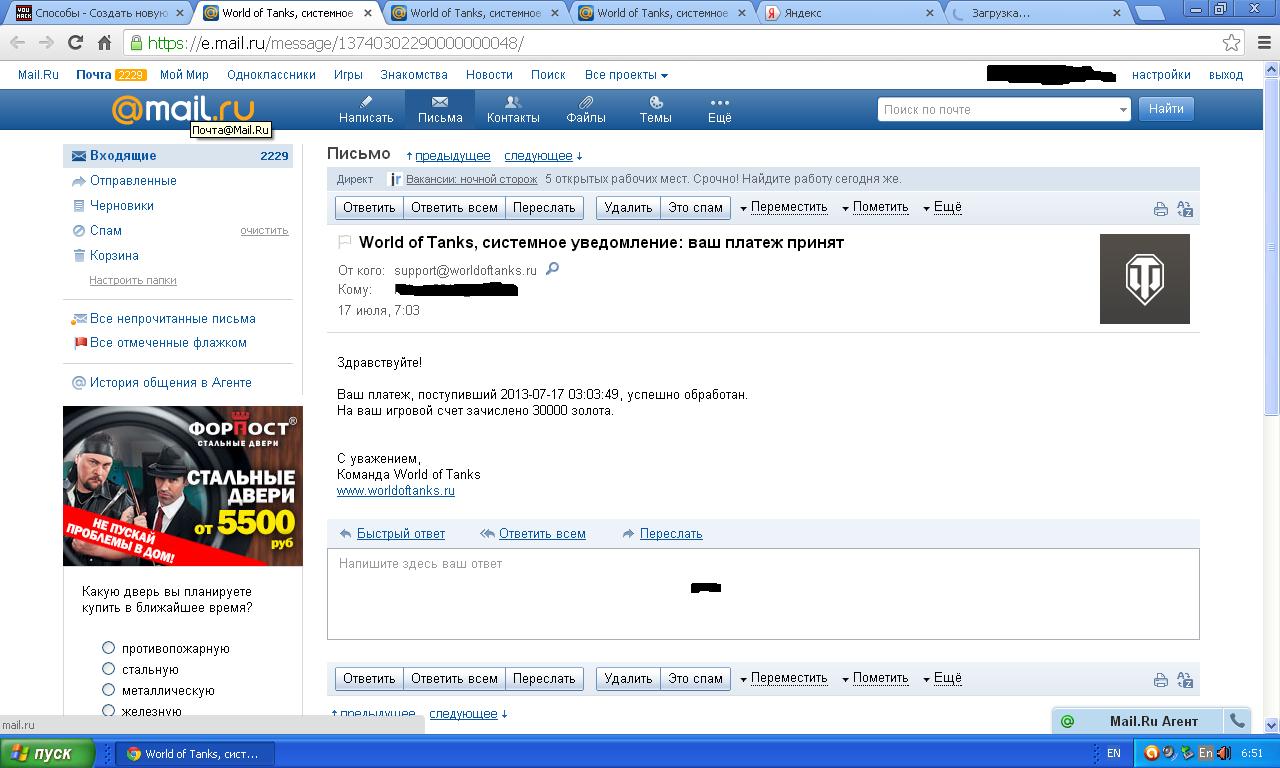Click the print icon above the message

click(1160, 209)
